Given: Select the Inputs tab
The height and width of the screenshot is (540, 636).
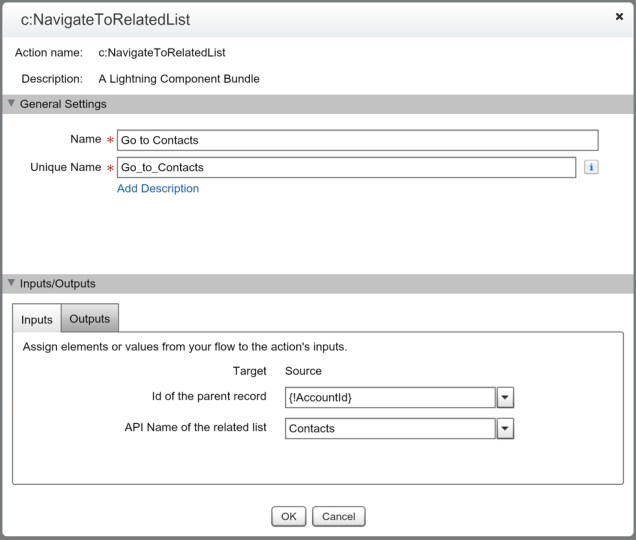Looking at the screenshot, I should click(37, 320).
